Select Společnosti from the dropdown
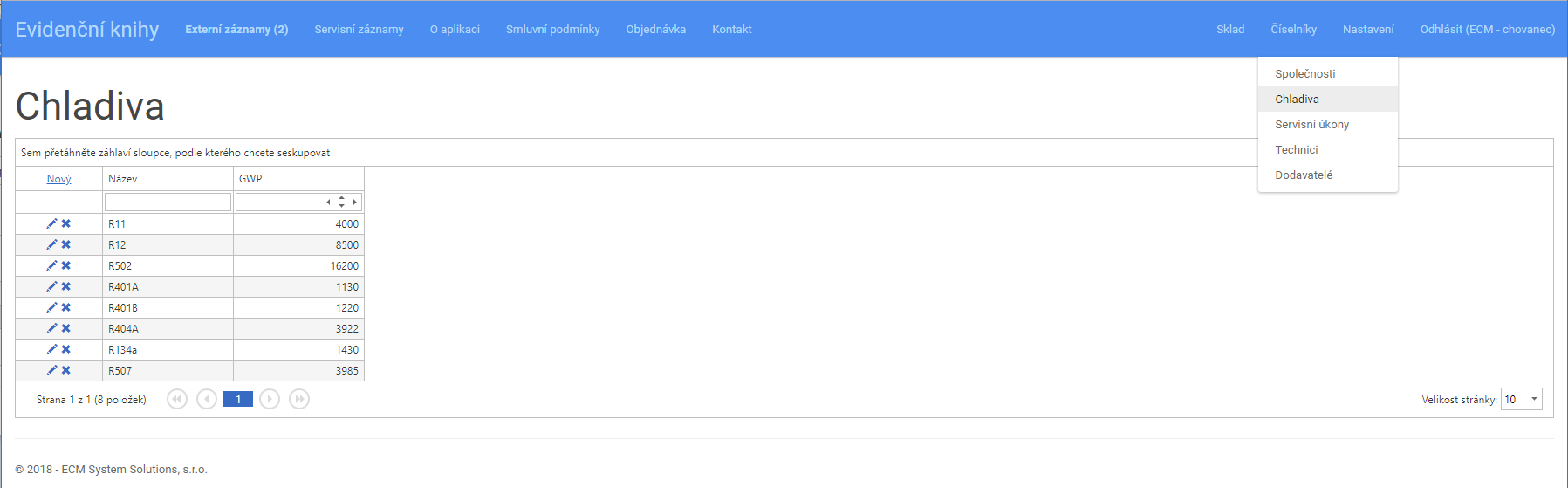The width and height of the screenshot is (1568, 488). (1328, 73)
